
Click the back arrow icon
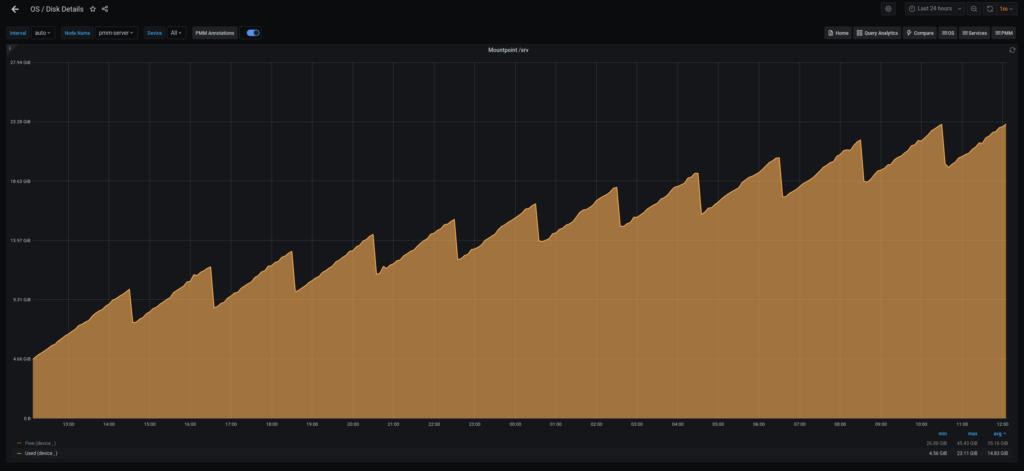14,9
